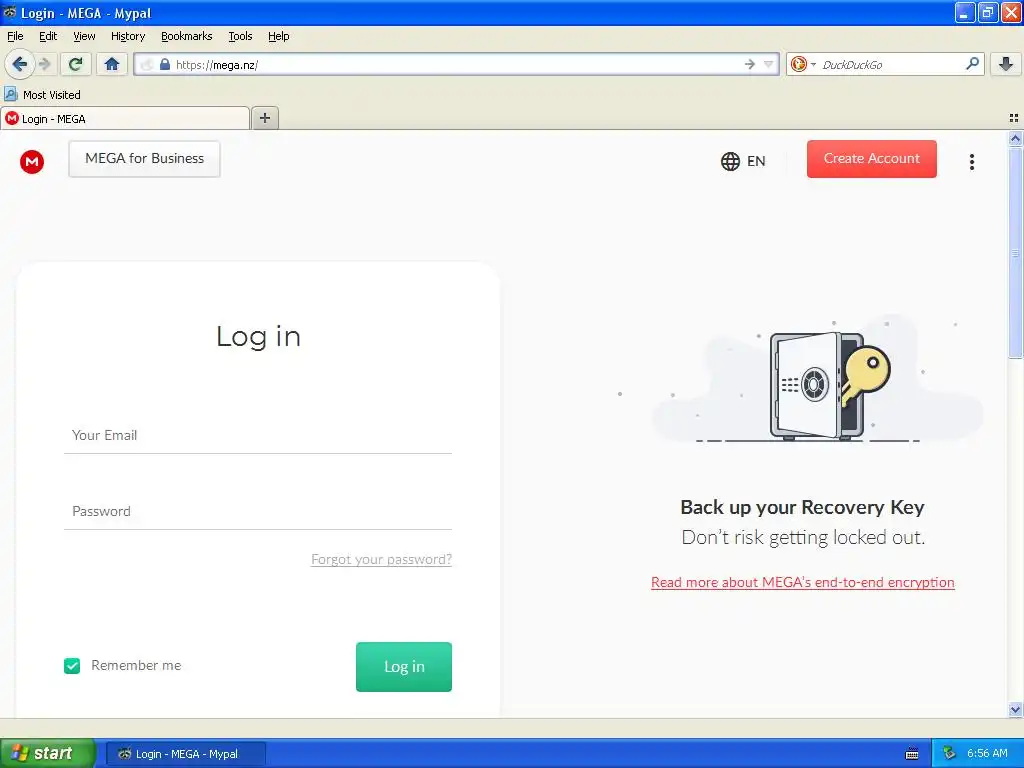Image resolution: width=1024 pixels, height=768 pixels.
Task: Click into the Your Email field
Action: pos(258,436)
